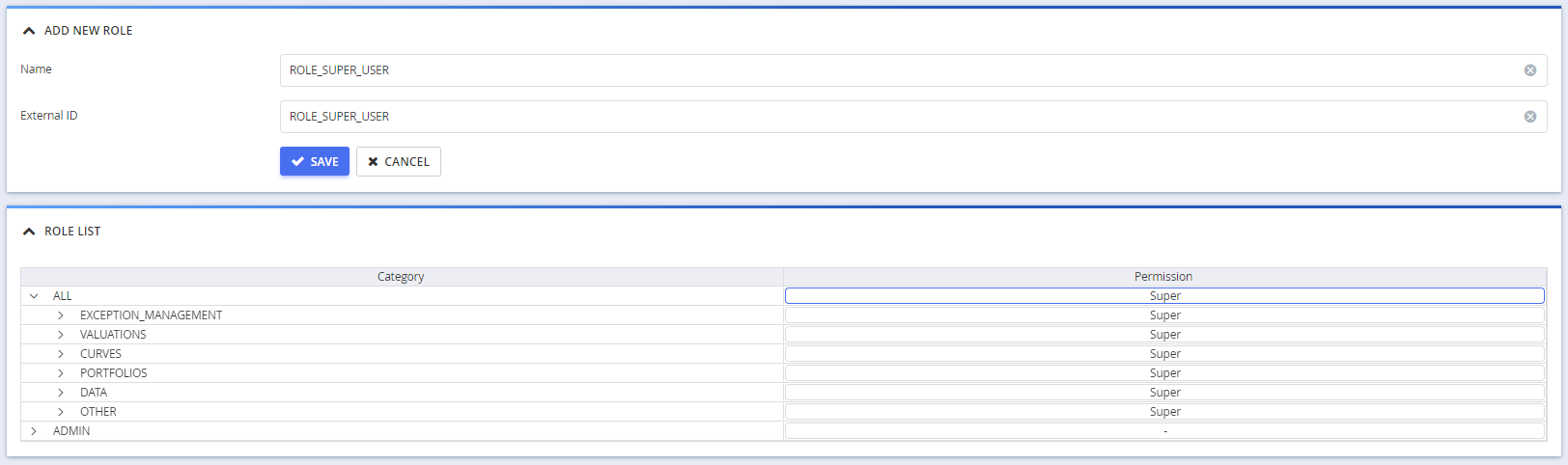Expand the OTHER category
This screenshot has width=1568, height=465.
tap(61, 412)
